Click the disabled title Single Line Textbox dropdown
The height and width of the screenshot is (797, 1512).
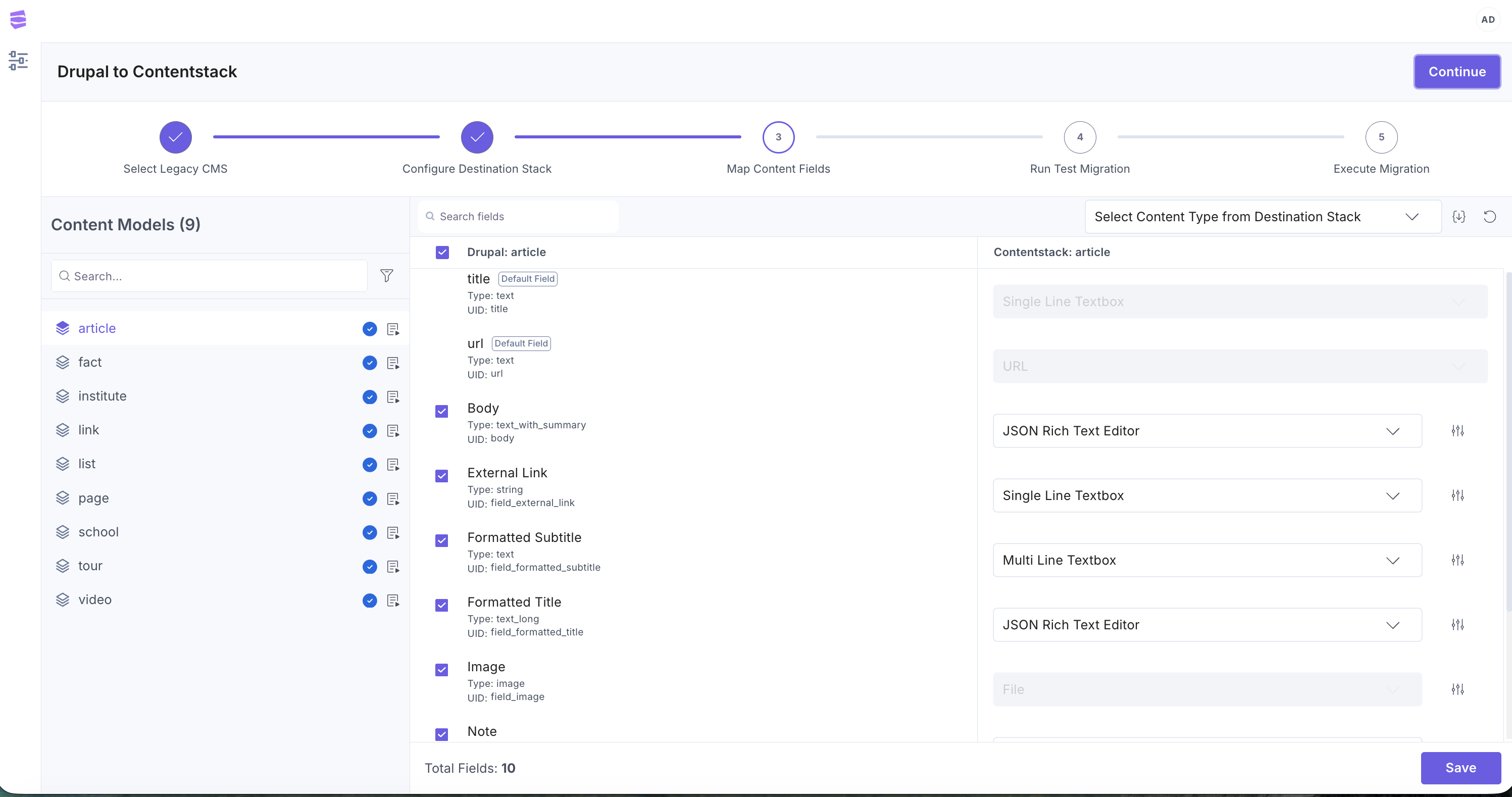tap(1240, 302)
